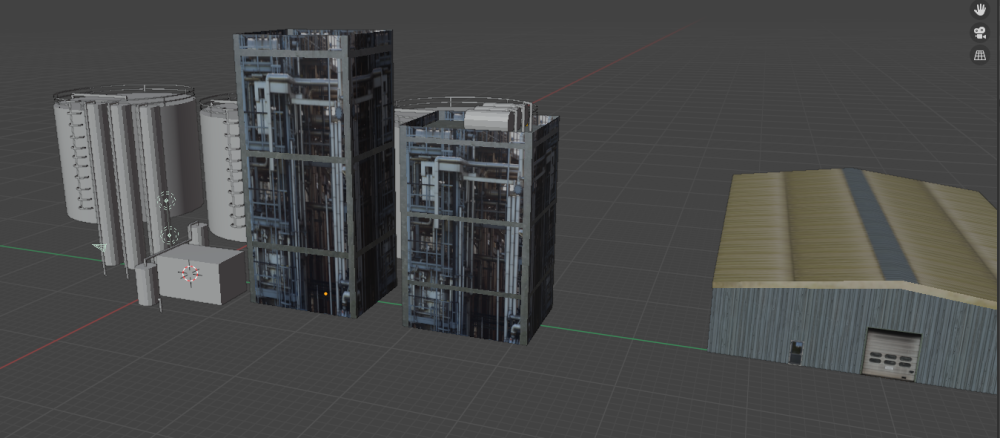Screen dimensions: 1000x438
Task: Toggle the camera view icon
Action: point(980,33)
